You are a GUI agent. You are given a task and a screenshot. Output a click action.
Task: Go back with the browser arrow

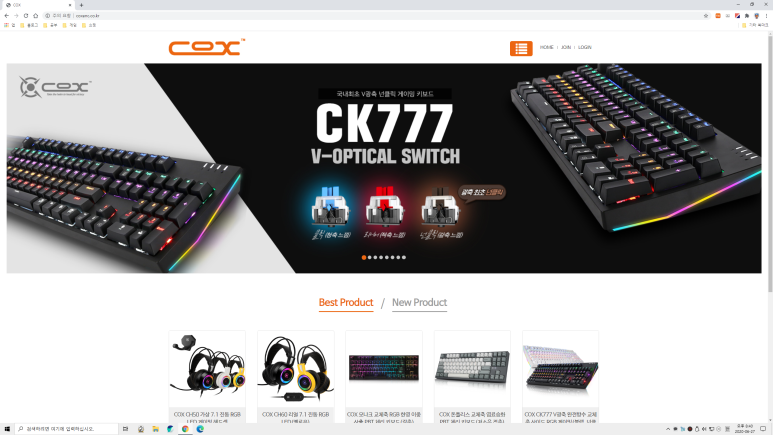point(6,16)
